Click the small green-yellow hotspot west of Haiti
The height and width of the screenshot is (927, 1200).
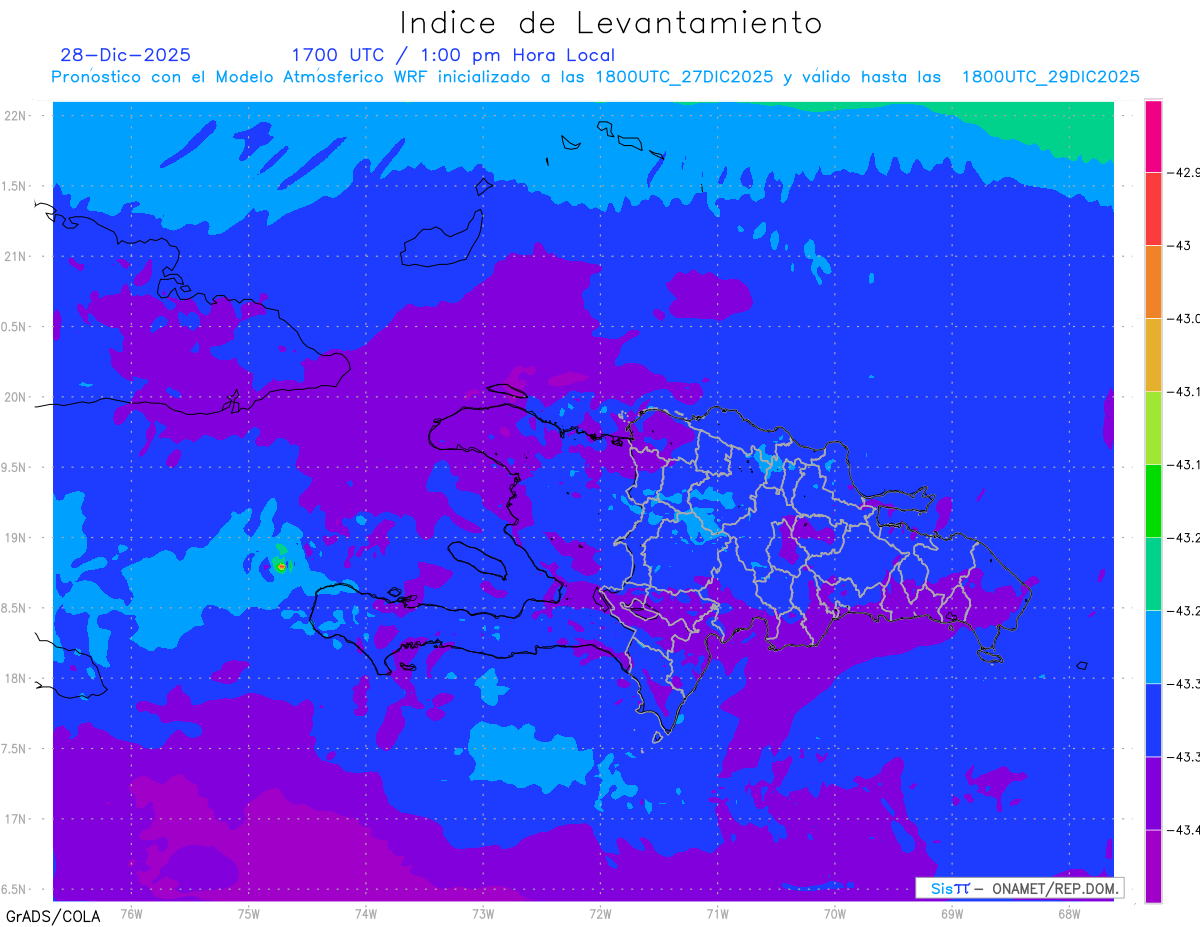coord(281,565)
